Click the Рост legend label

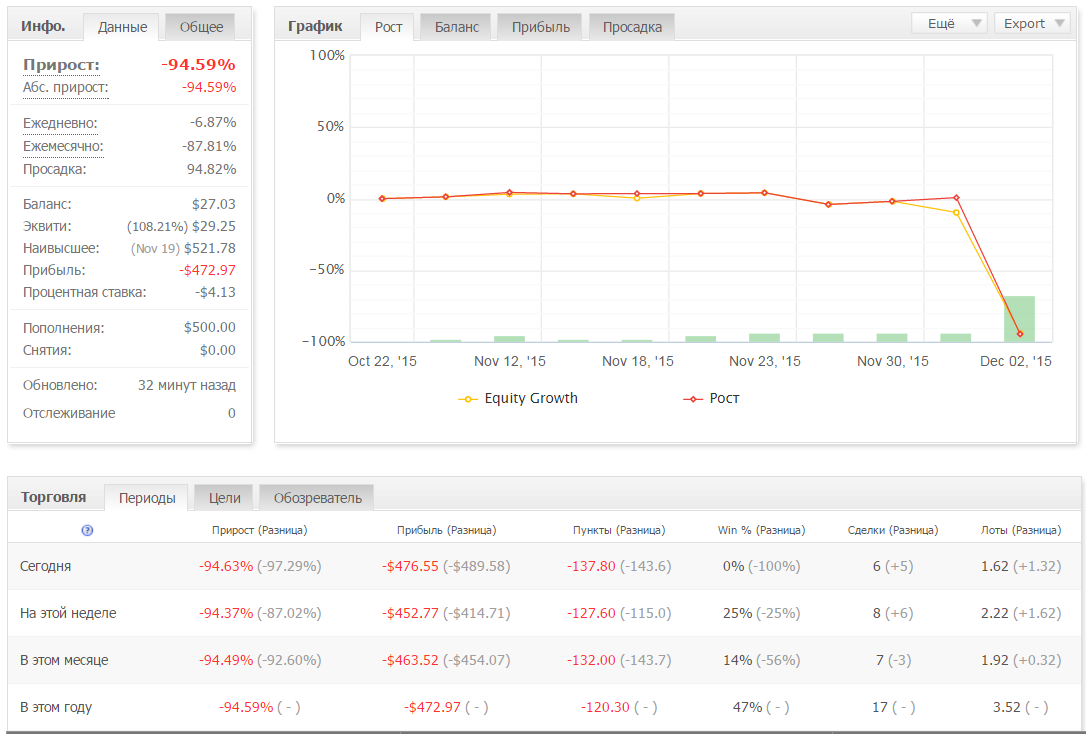coord(724,399)
